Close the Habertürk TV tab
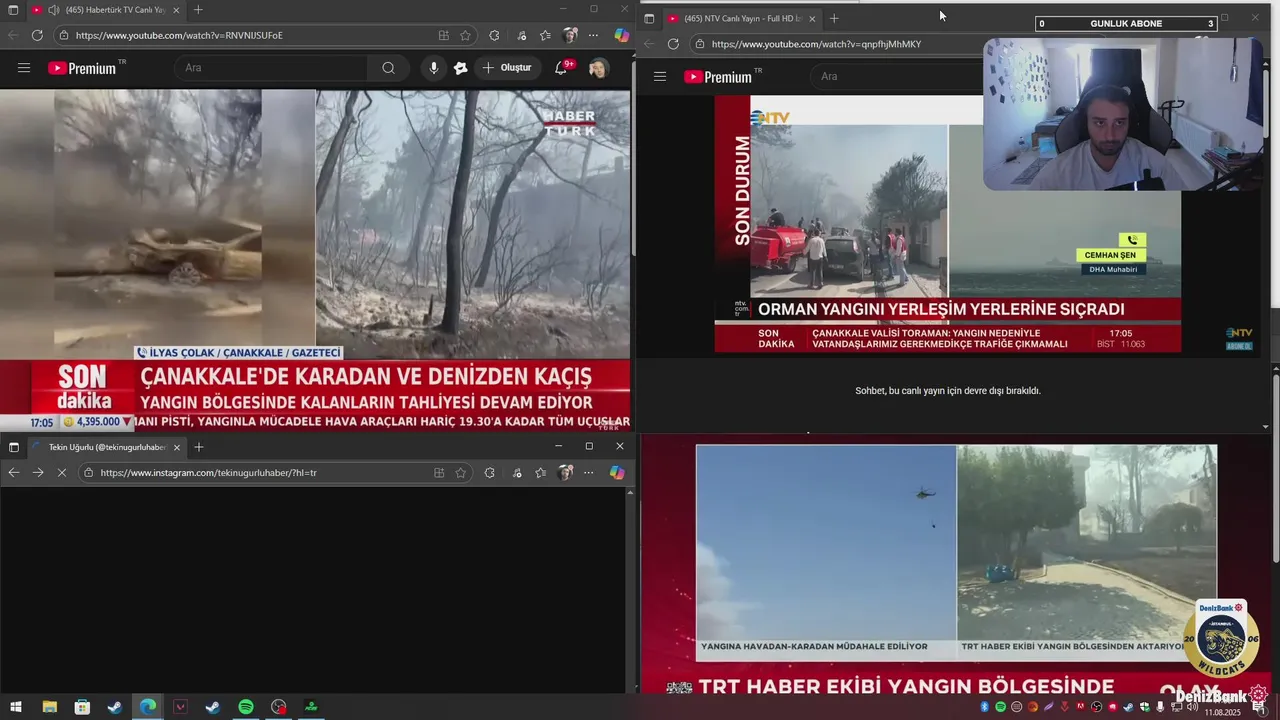1280x720 pixels. pyautogui.click(x=177, y=10)
